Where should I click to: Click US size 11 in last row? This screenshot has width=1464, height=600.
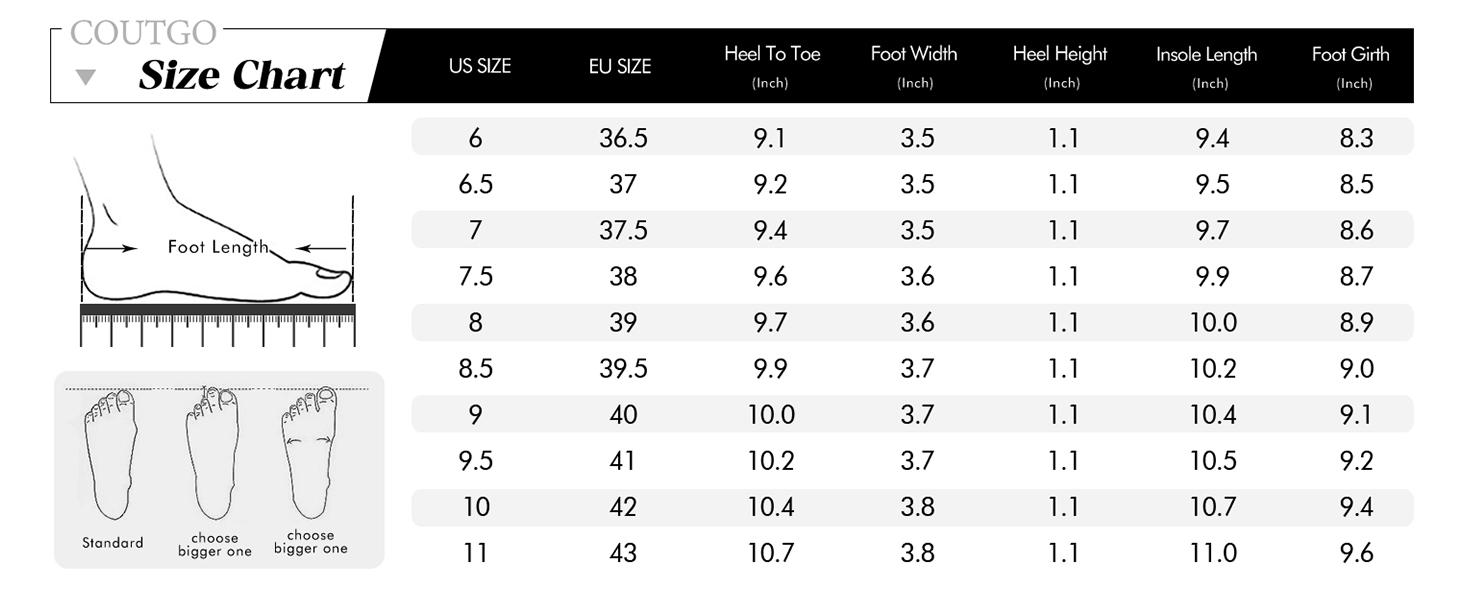click(476, 553)
